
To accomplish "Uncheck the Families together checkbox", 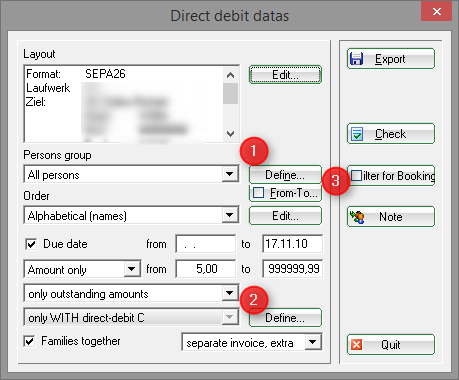I will tap(29, 341).
